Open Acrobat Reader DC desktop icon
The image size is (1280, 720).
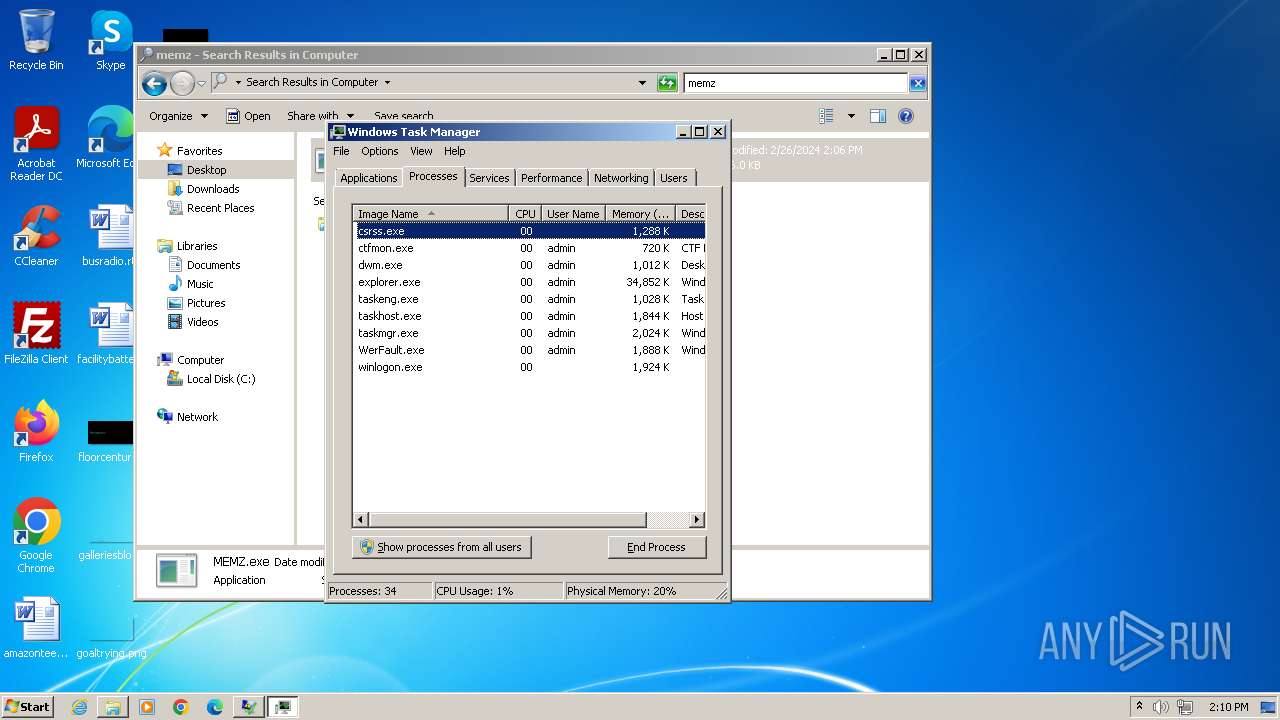click(36, 145)
